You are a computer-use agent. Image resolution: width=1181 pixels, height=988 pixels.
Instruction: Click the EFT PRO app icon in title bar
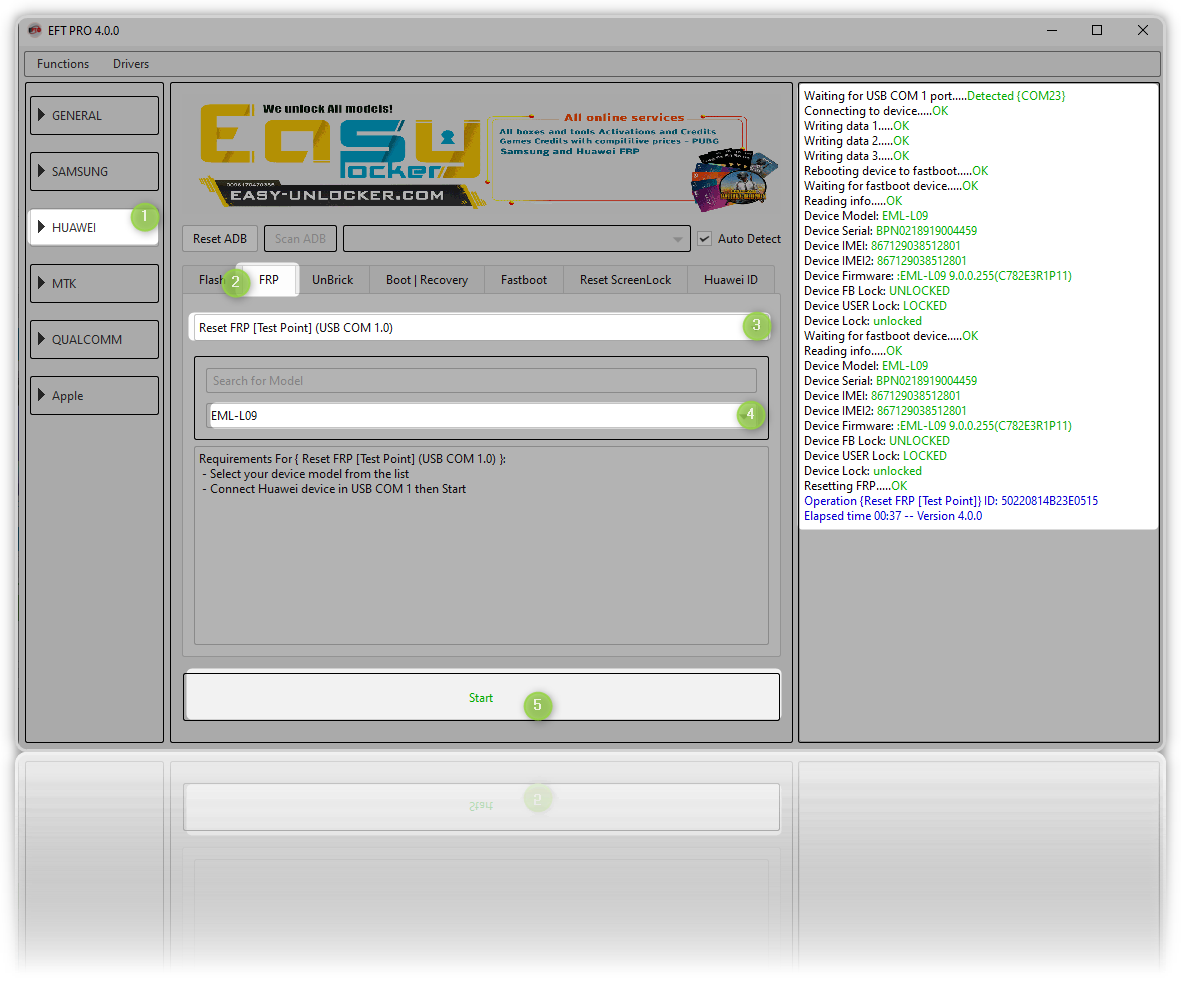(34, 30)
